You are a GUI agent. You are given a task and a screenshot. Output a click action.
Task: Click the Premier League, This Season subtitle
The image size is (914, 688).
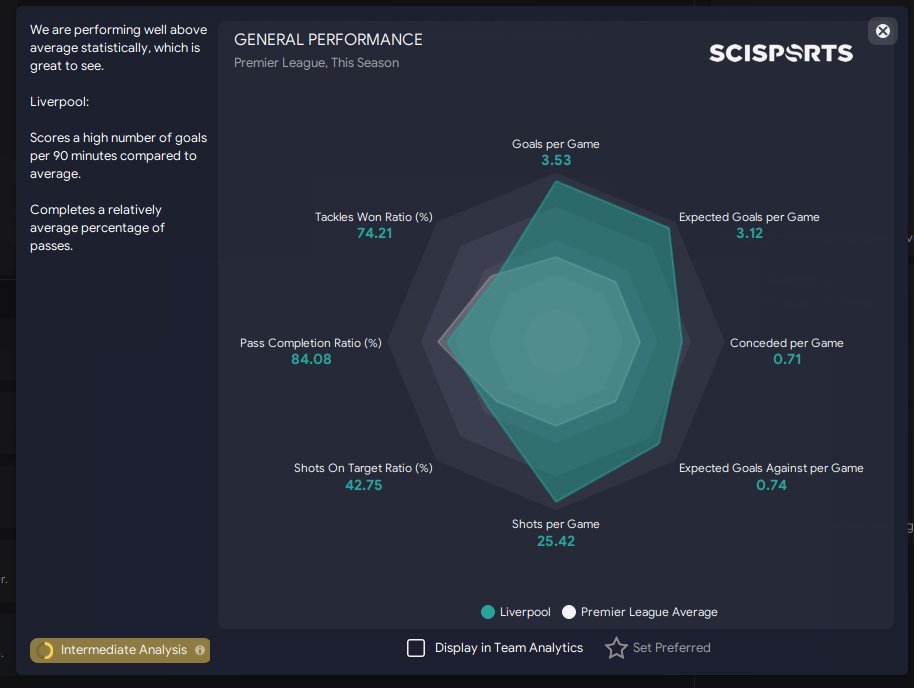[316, 63]
